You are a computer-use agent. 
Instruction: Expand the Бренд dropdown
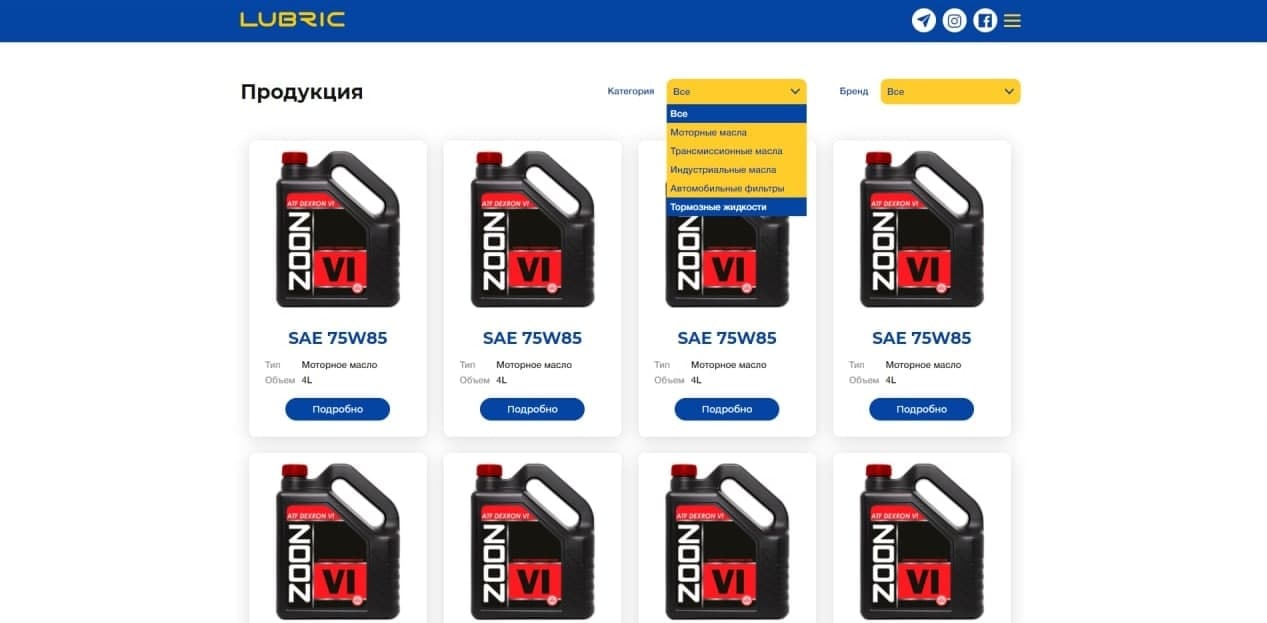point(950,91)
